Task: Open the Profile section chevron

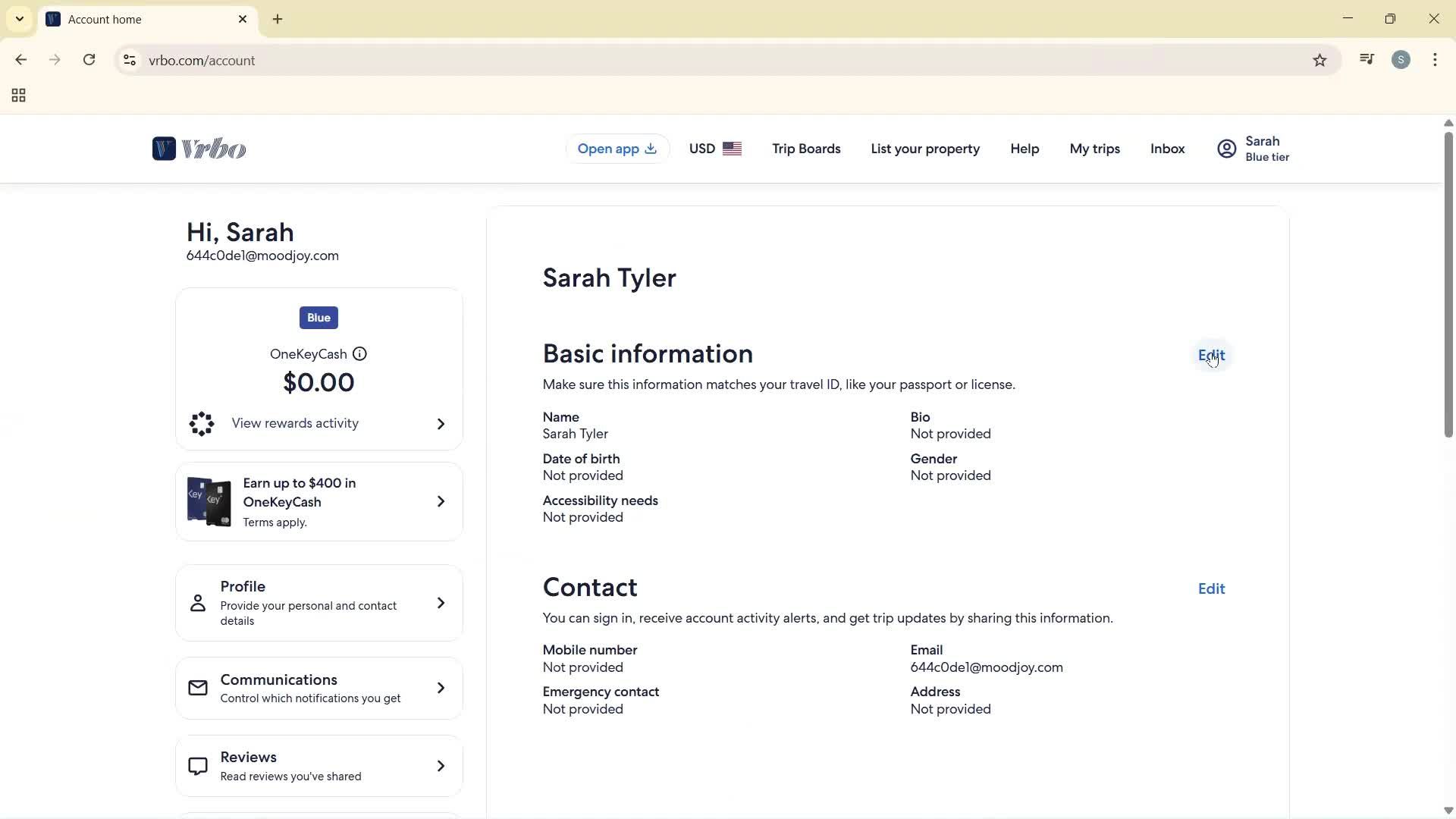Action: tap(441, 603)
